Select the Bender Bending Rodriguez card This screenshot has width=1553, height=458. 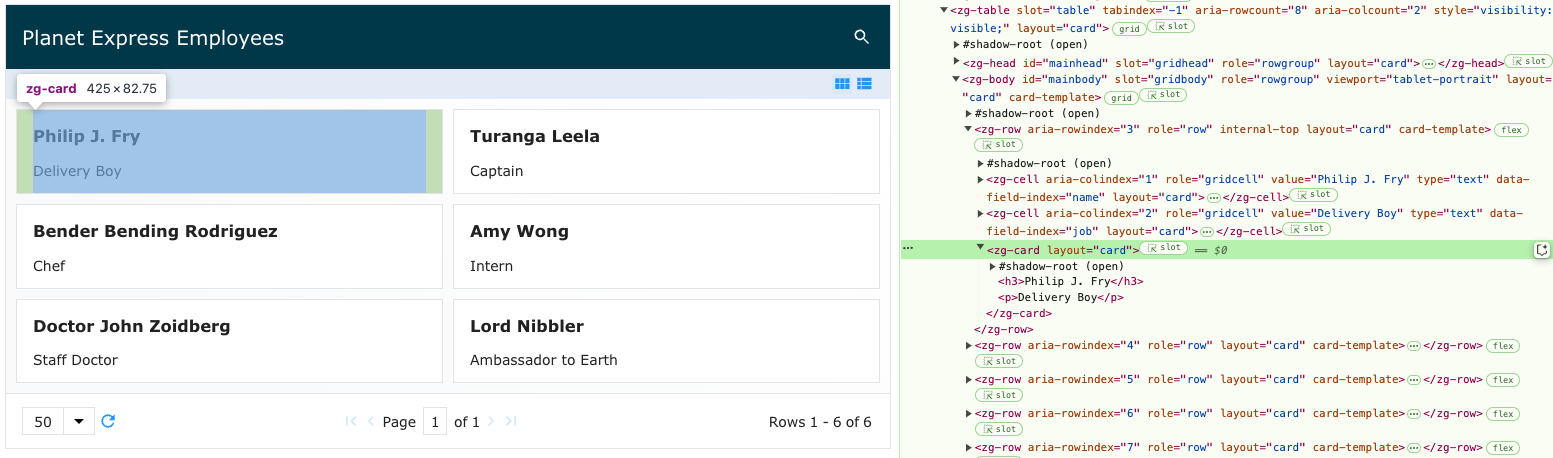[229, 246]
